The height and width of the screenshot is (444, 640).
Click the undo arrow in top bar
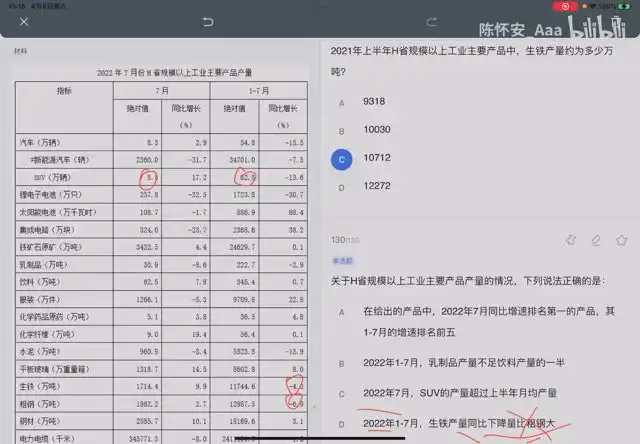(x=208, y=22)
